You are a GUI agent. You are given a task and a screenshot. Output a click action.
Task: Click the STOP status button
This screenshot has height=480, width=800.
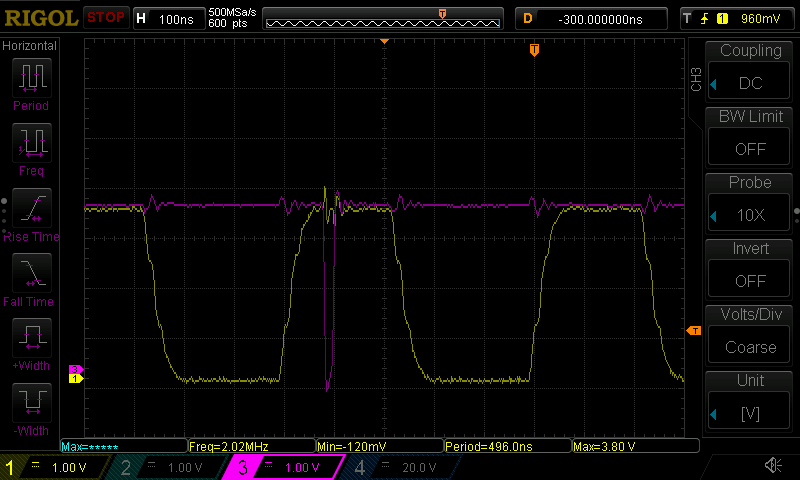pos(105,18)
